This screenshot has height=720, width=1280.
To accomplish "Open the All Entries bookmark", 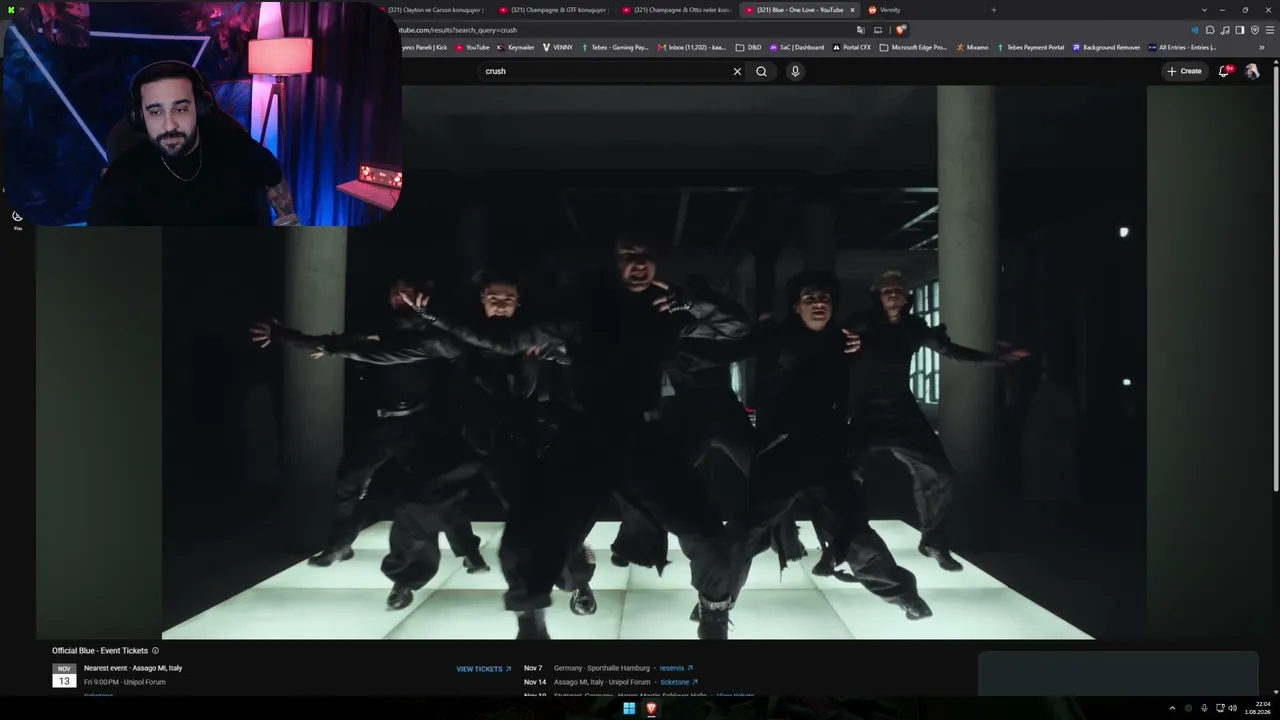I will (1182, 47).
